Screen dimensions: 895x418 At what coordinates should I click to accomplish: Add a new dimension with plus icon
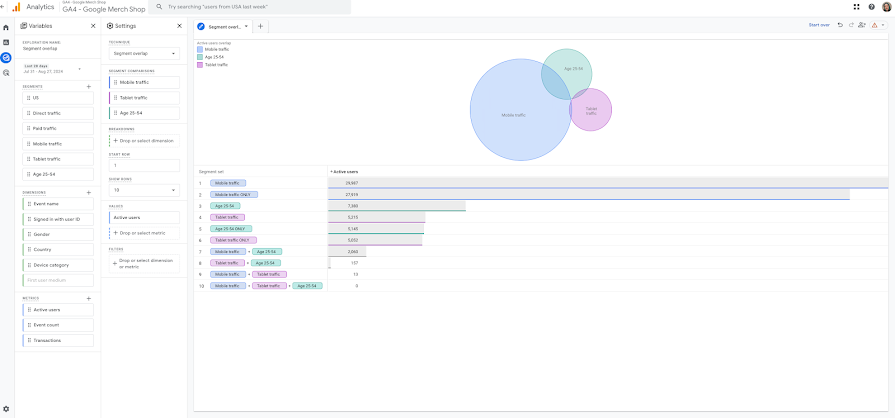point(88,193)
